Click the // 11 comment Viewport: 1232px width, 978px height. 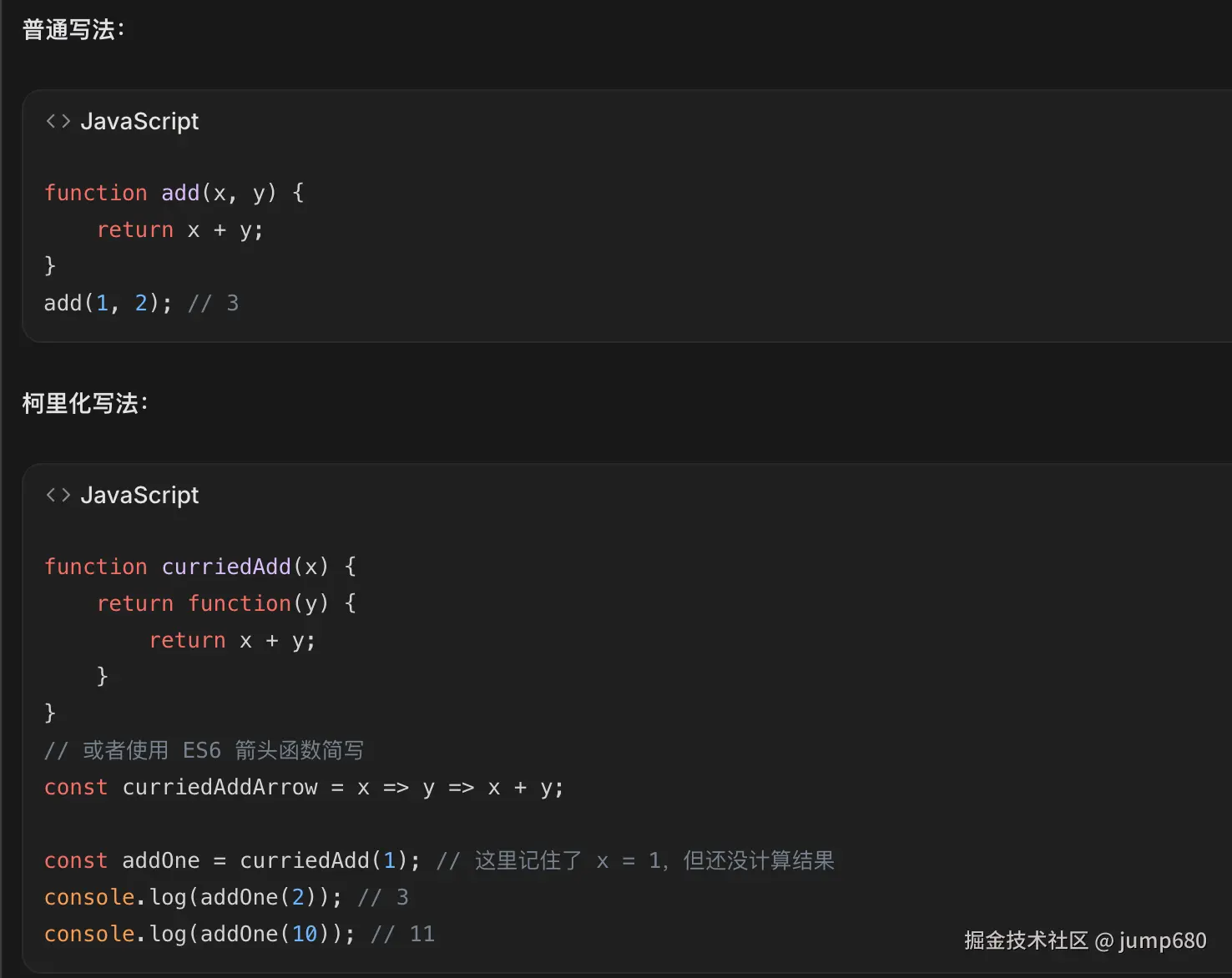click(403, 934)
